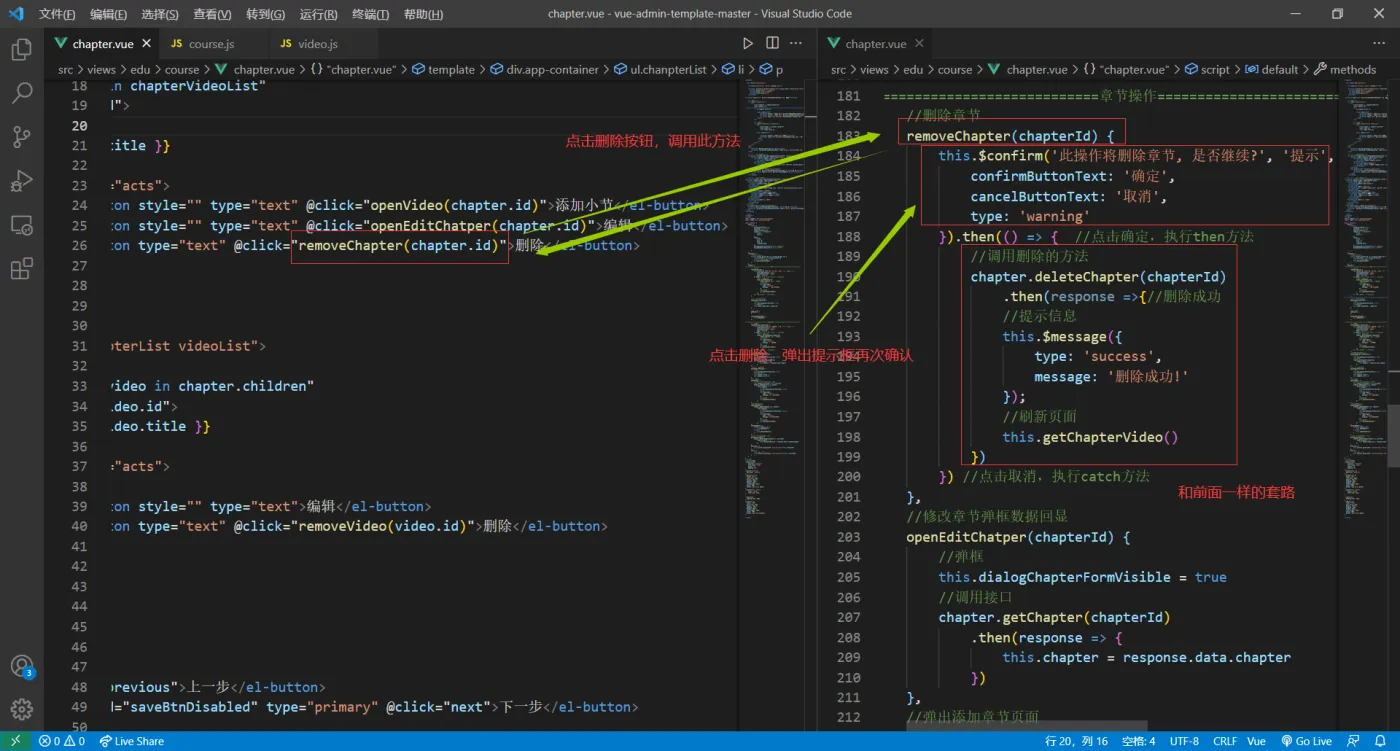Expand course breadcrumb in left editor

181,70
